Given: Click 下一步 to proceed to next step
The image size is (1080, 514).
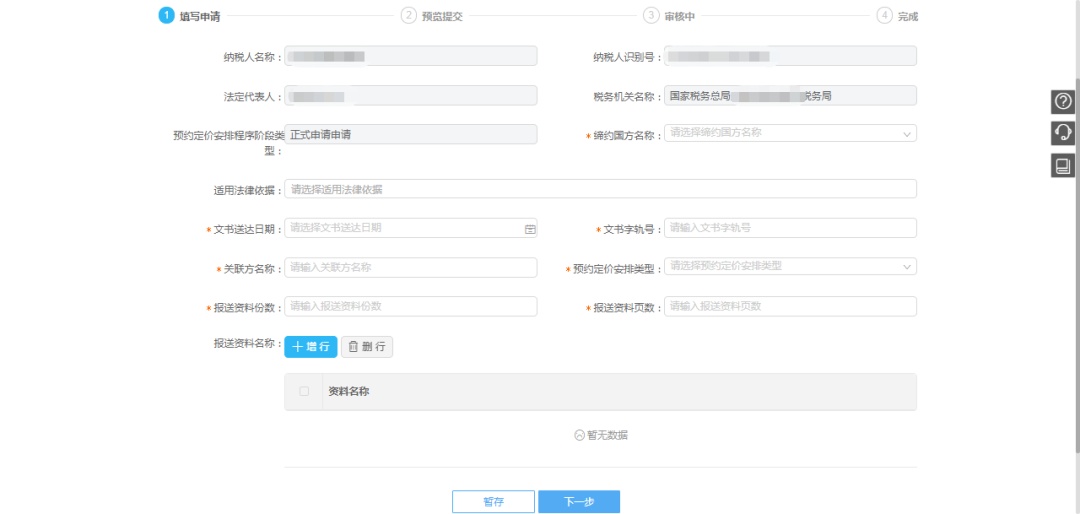Looking at the screenshot, I should [579, 502].
